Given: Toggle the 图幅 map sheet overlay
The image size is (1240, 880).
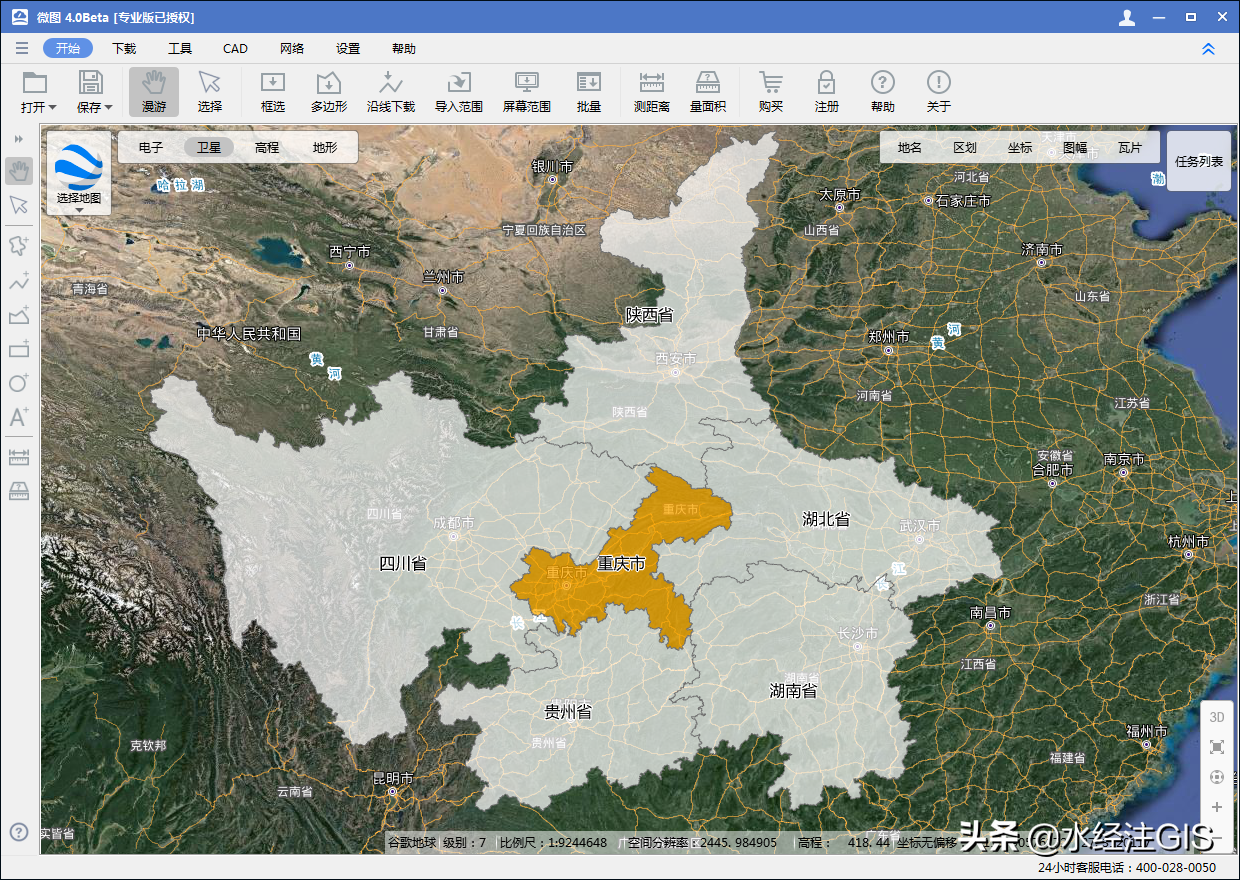Looking at the screenshot, I should click(x=1075, y=147).
